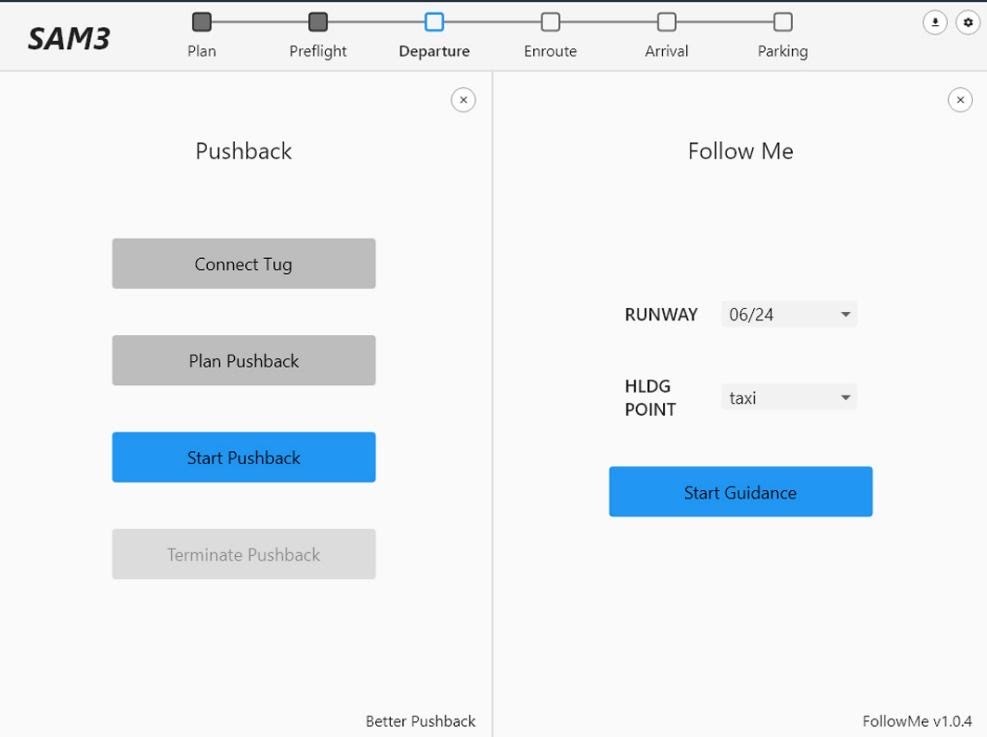Go to the Plan stage label

tap(201, 51)
